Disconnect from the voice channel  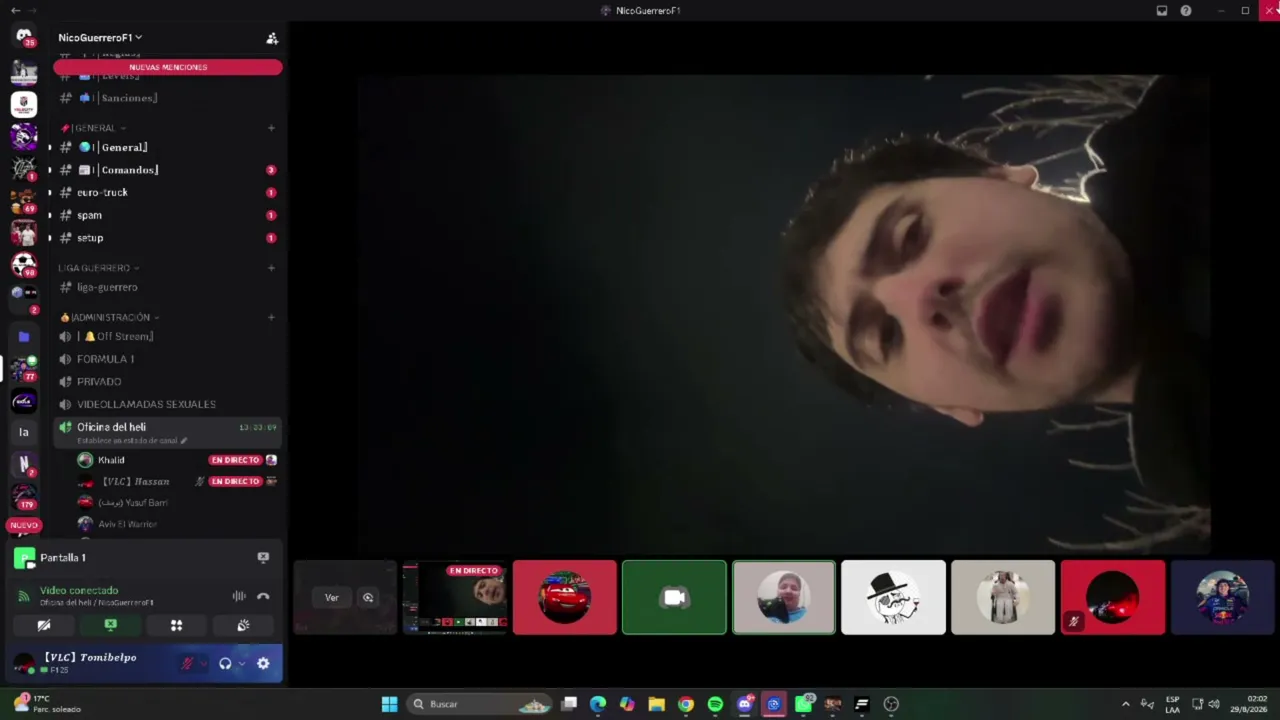263,596
